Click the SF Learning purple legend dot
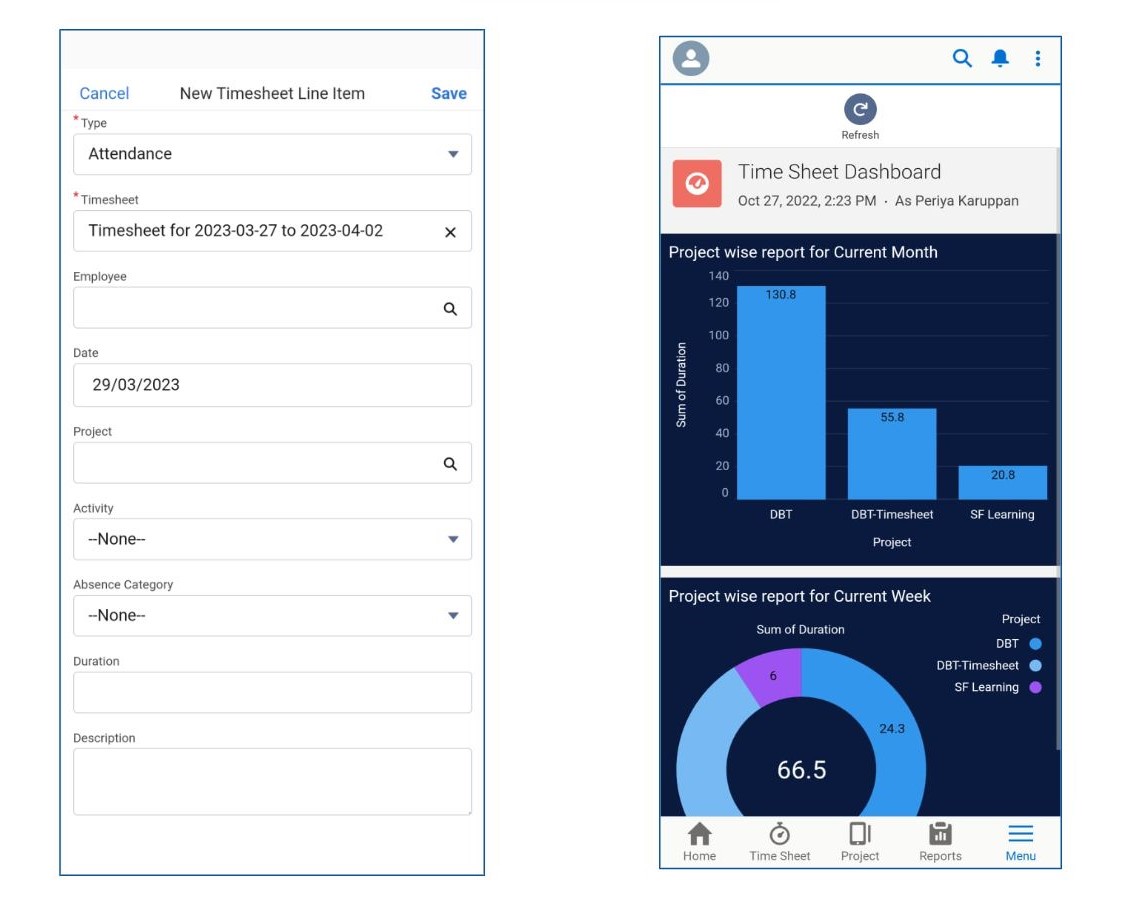The width and height of the screenshot is (1122, 900). [x=1035, y=687]
